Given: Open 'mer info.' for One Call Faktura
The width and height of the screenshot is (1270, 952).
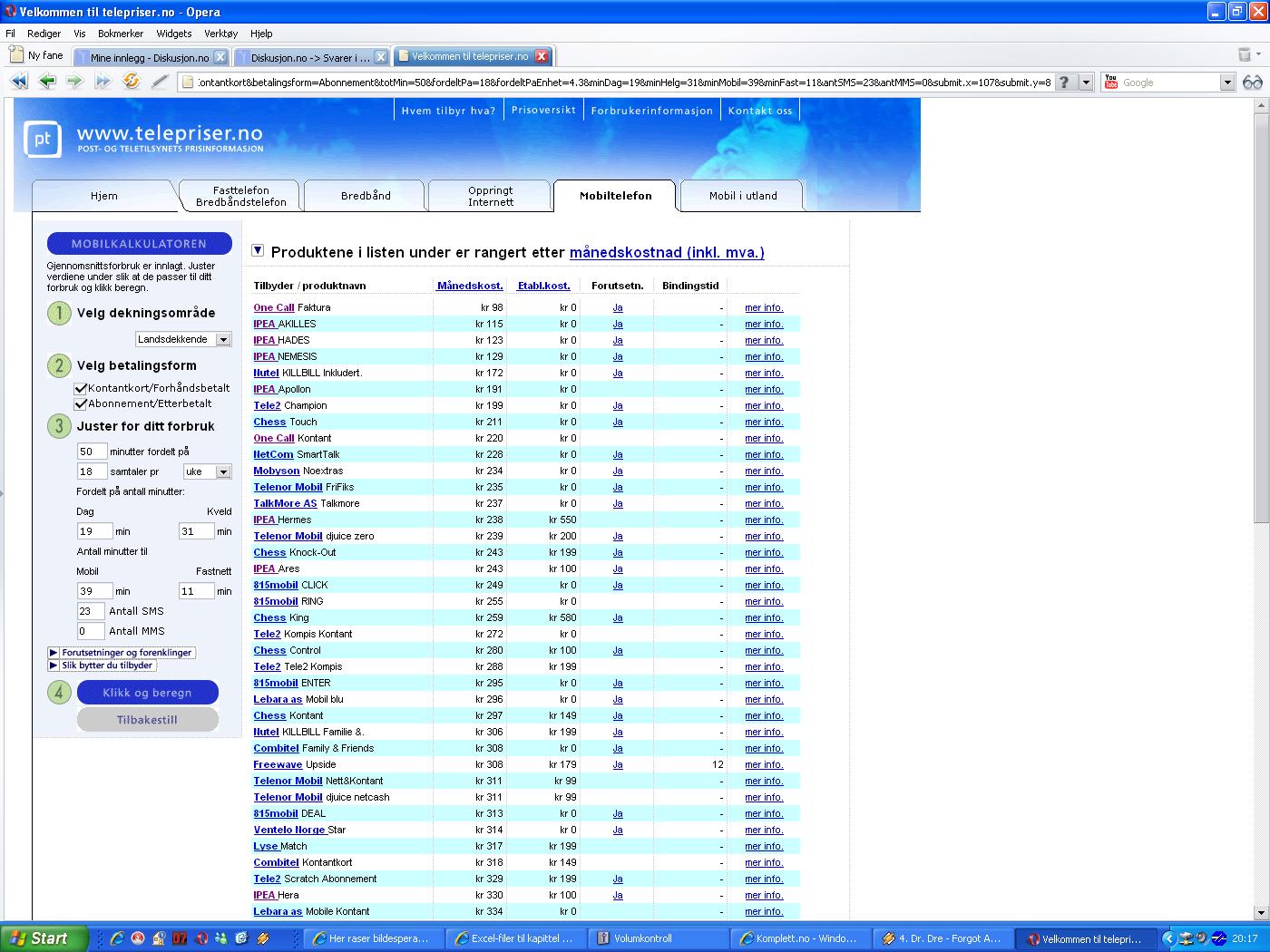Looking at the screenshot, I should 764,308.
